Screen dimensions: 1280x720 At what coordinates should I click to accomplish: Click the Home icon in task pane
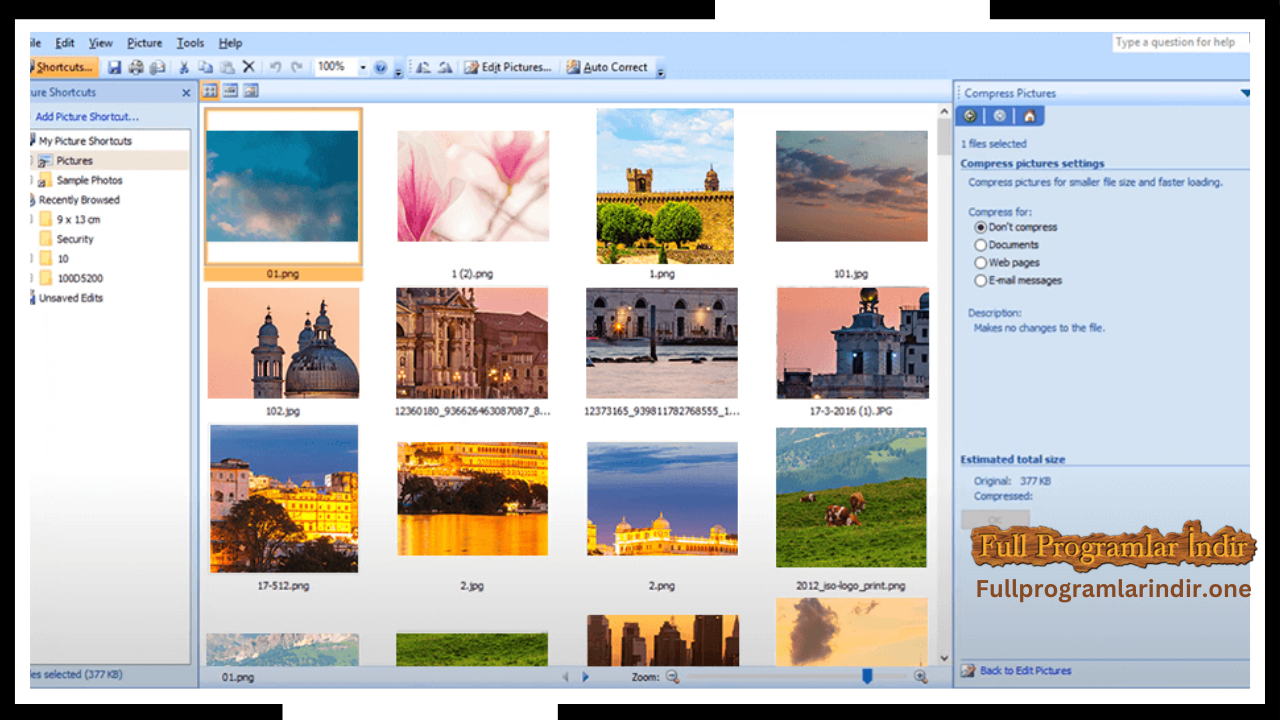tap(1028, 116)
